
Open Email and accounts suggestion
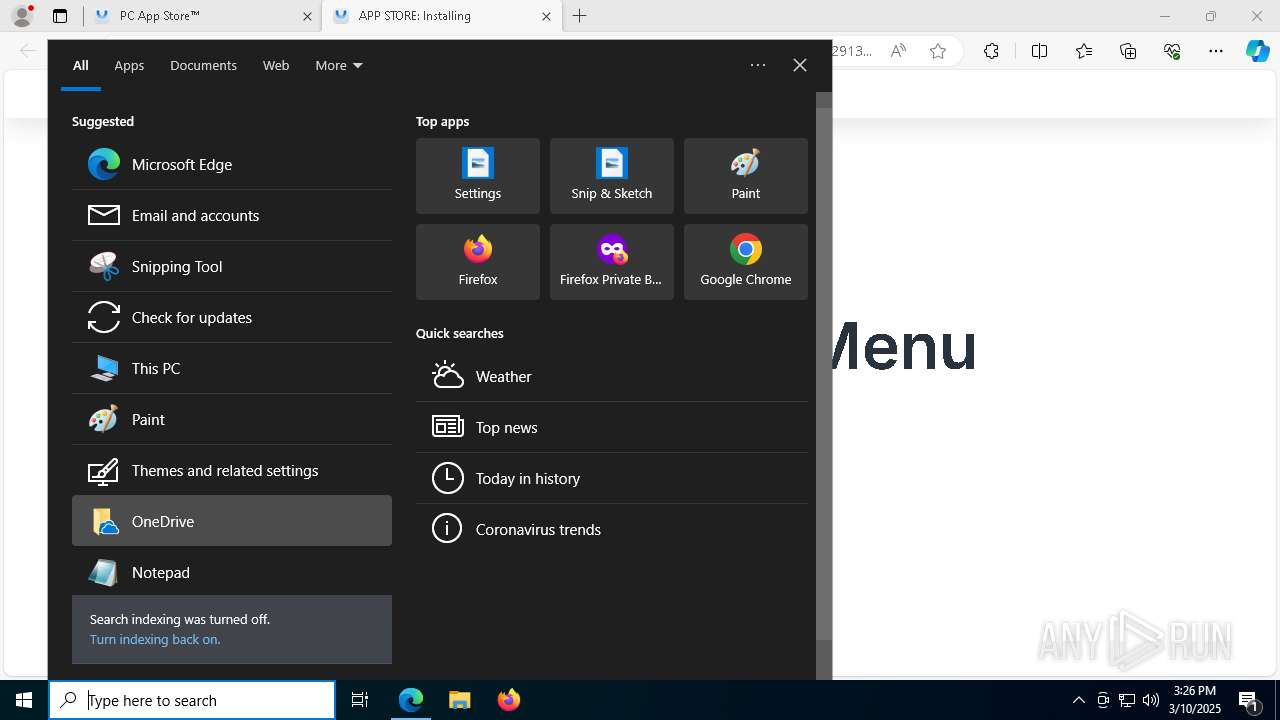coord(232,215)
